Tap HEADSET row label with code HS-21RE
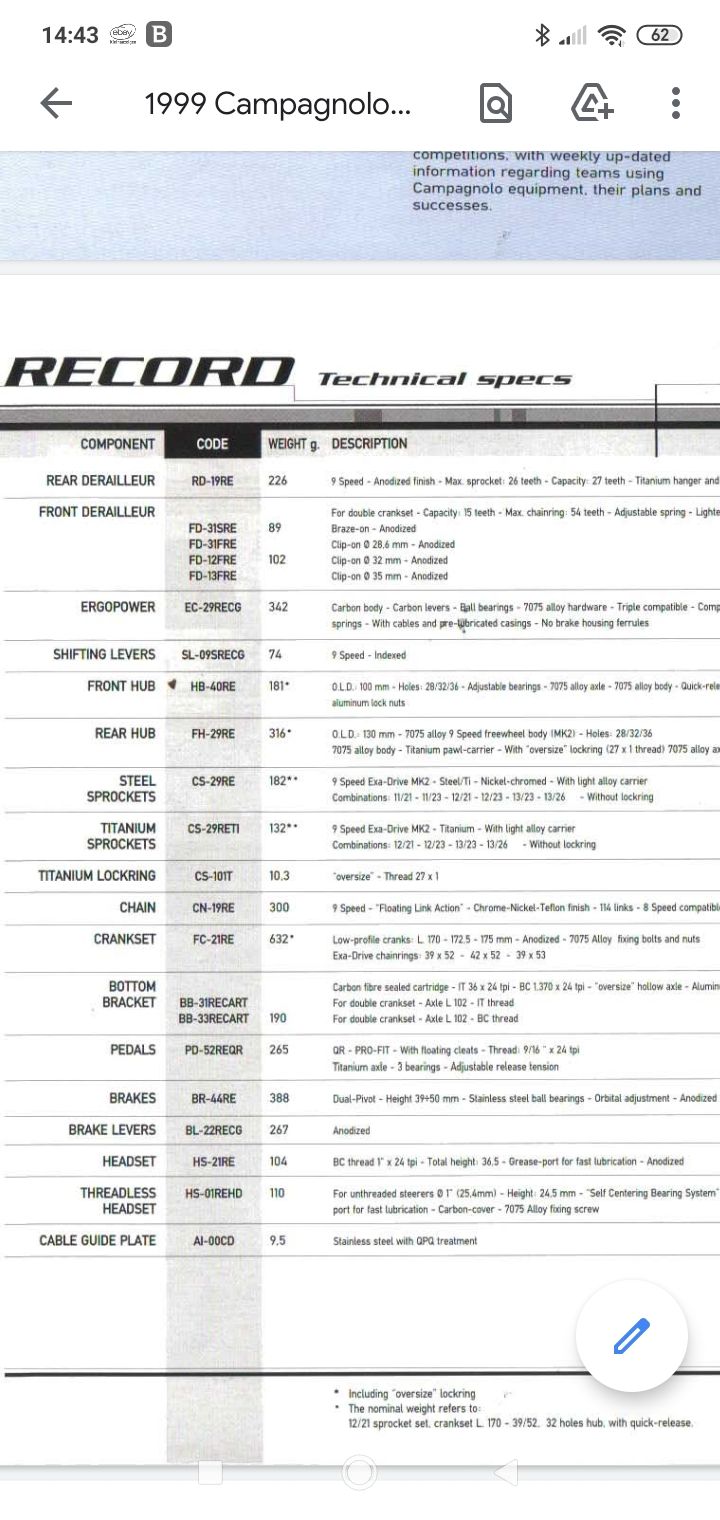Viewport: 720px width, 1520px height. point(129,1162)
